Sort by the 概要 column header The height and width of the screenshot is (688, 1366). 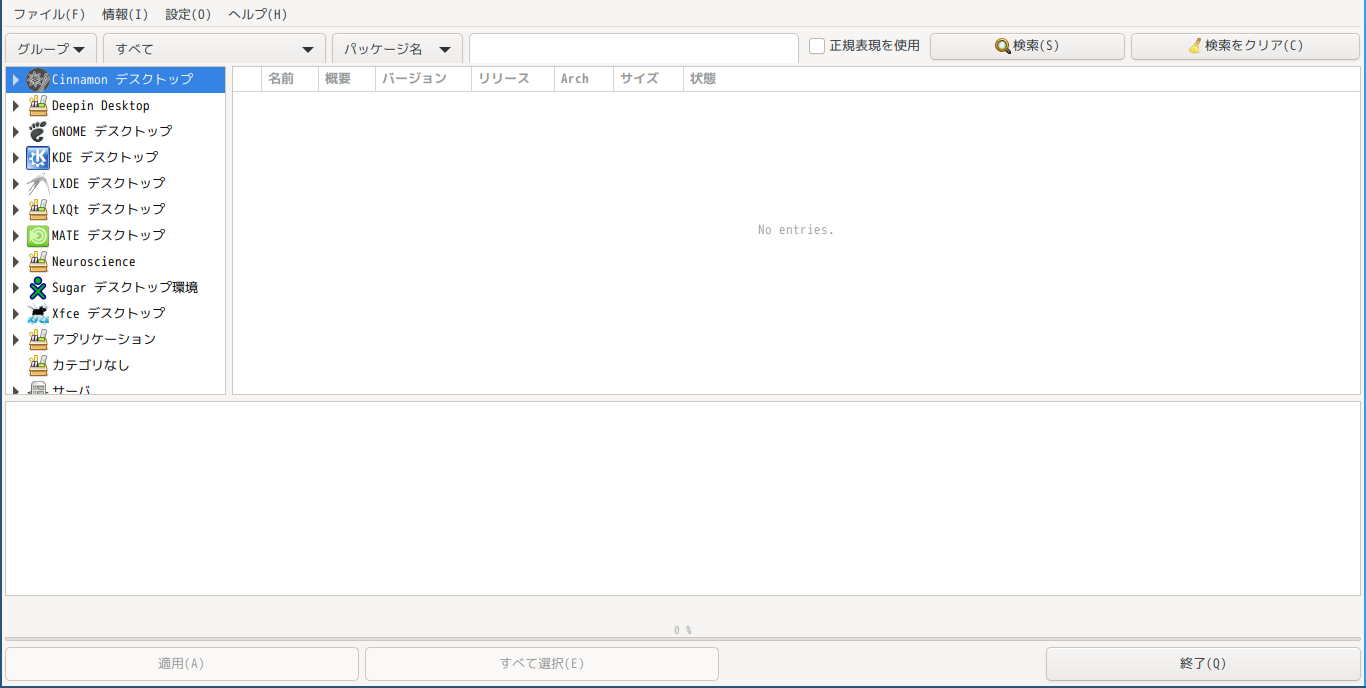tap(347, 79)
